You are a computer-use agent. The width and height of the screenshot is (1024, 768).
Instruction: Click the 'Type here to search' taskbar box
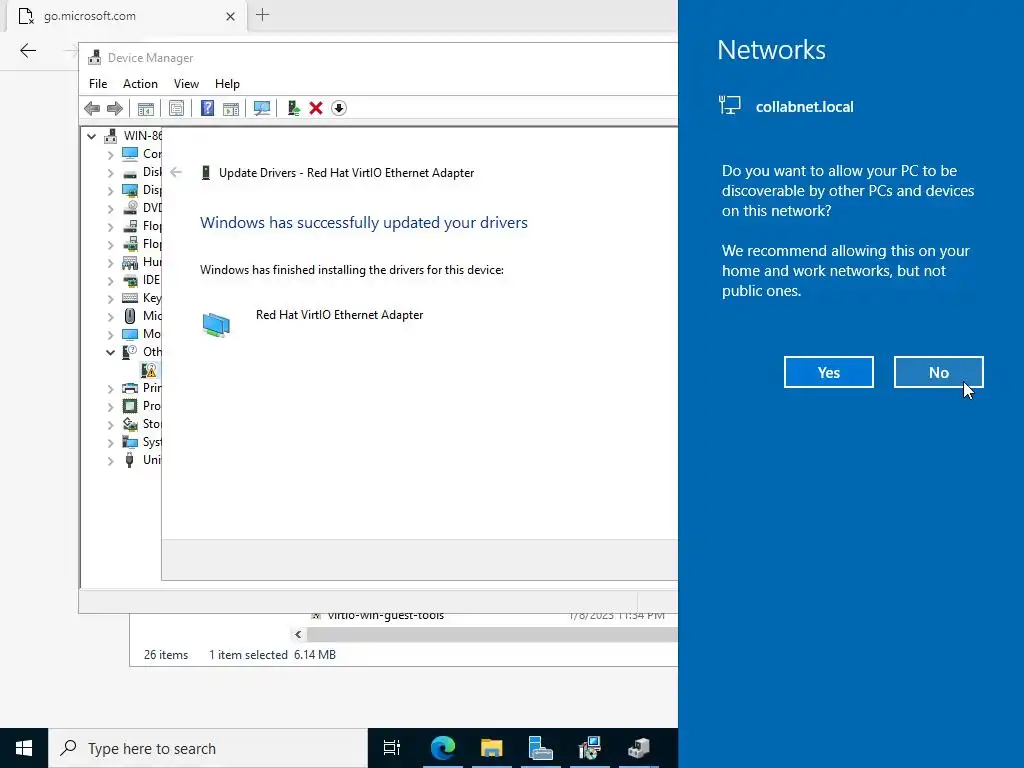pyautogui.click(x=208, y=748)
